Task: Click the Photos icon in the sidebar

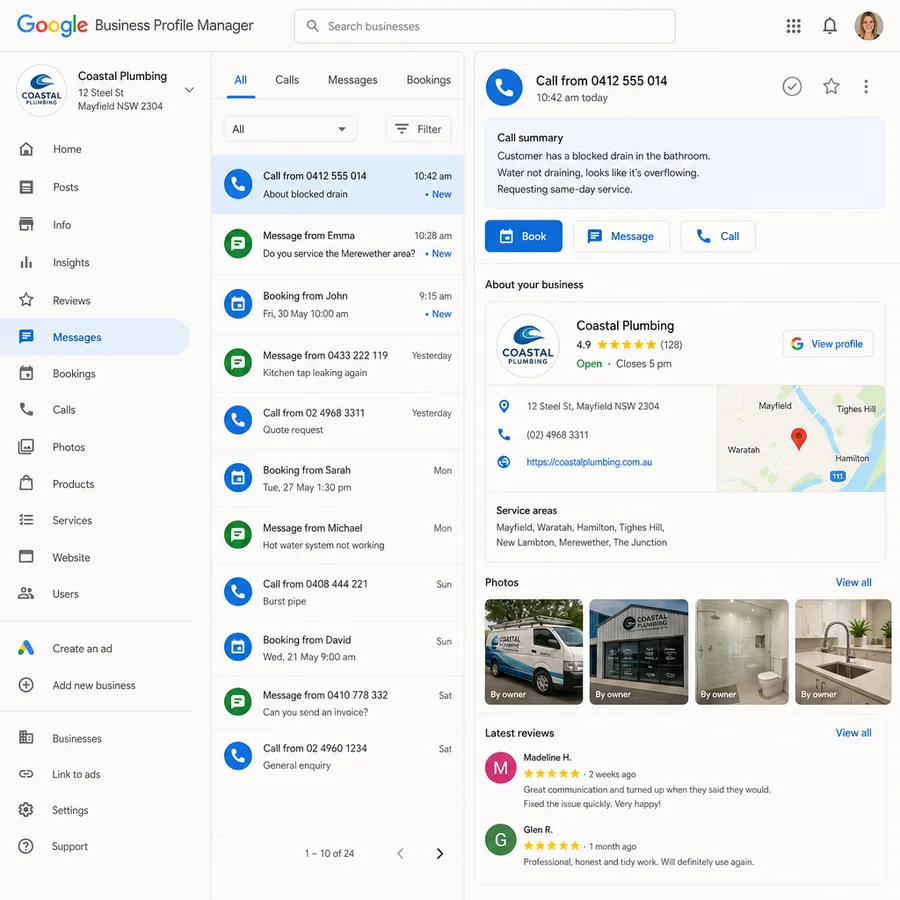Action: tap(26, 447)
